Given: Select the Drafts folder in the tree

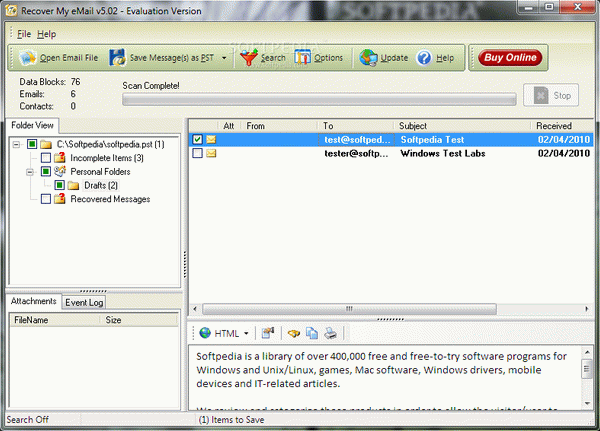Looking at the screenshot, I should (101, 185).
